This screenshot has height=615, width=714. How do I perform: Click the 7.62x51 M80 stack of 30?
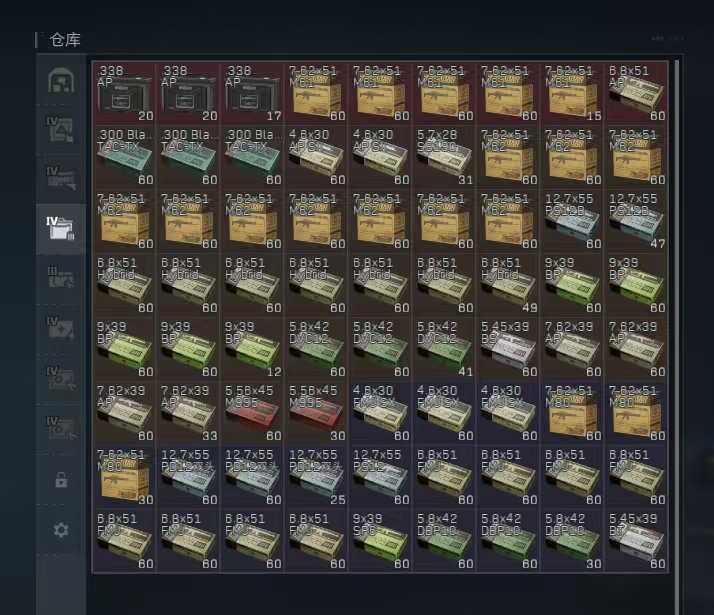(124, 476)
